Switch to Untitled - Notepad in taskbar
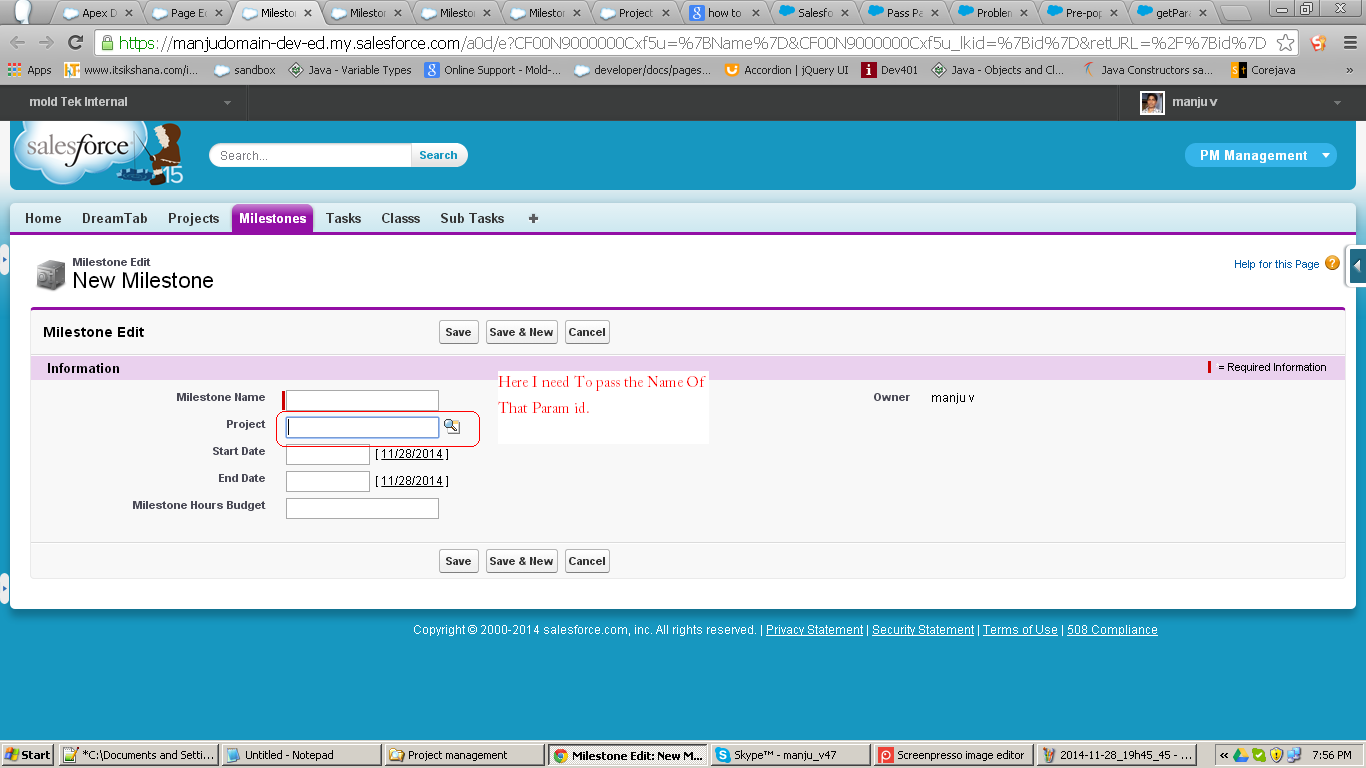Image resolution: width=1366 pixels, height=768 pixels. [301, 755]
